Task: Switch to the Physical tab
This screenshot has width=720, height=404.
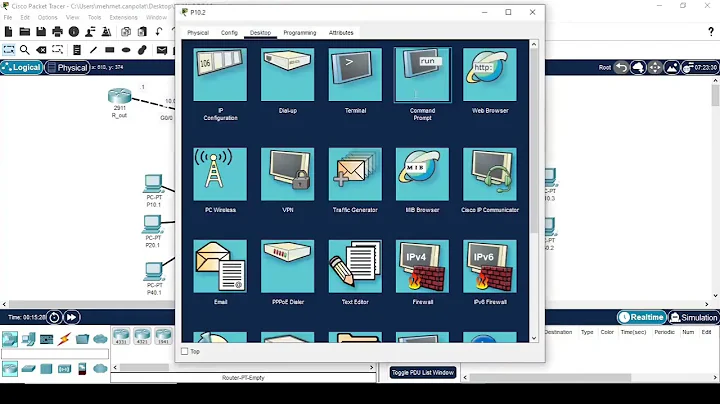Action: [x=198, y=33]
